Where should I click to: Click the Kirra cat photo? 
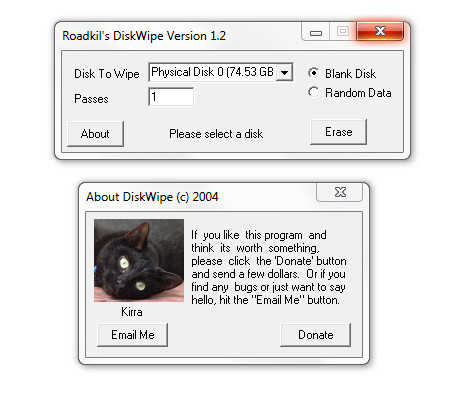click(139, 260)
